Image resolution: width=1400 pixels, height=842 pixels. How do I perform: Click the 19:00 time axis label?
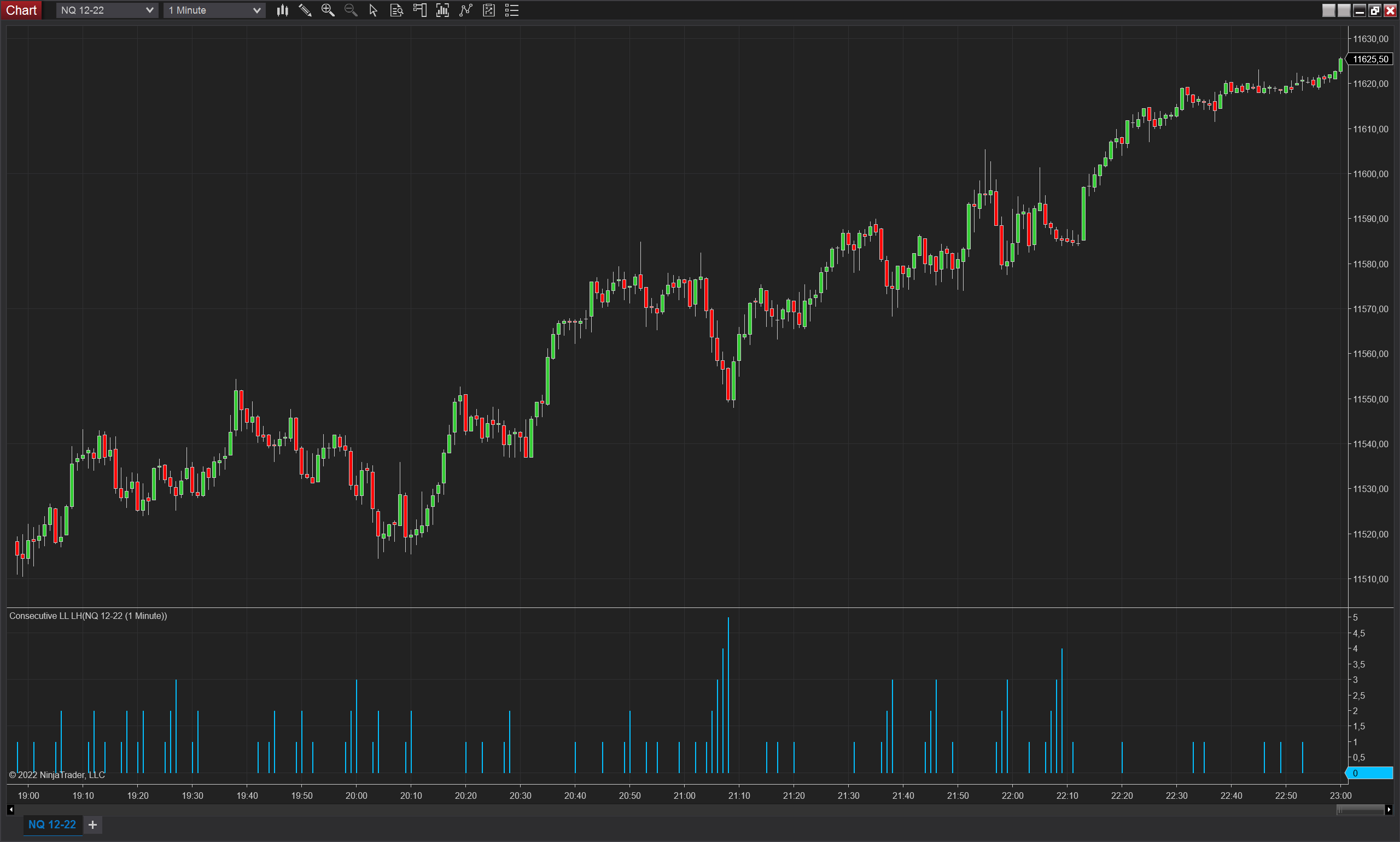click(x=28, y=796)
